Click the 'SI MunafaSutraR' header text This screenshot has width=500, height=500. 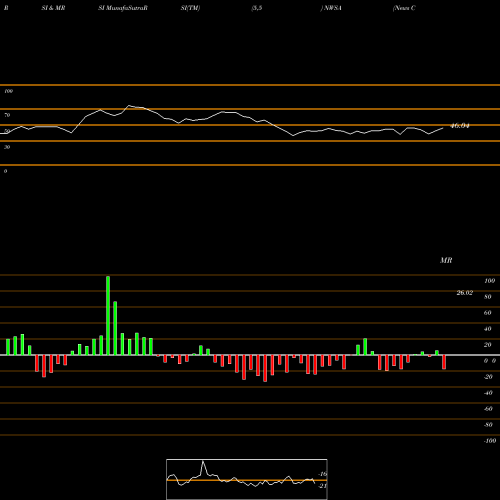click(123, 8)
